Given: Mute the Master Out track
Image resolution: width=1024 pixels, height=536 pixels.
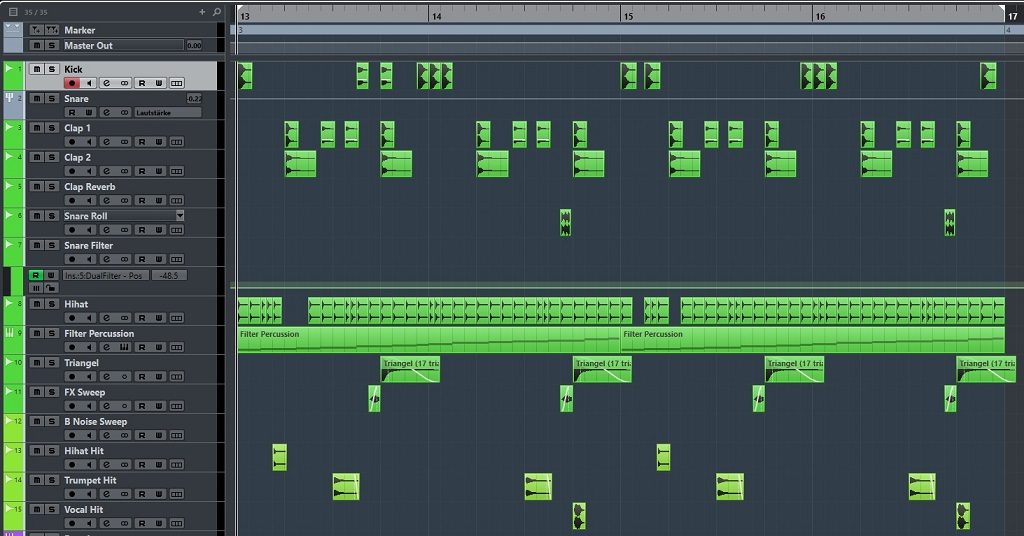Looking at the screenshot, I should [37, 46].
